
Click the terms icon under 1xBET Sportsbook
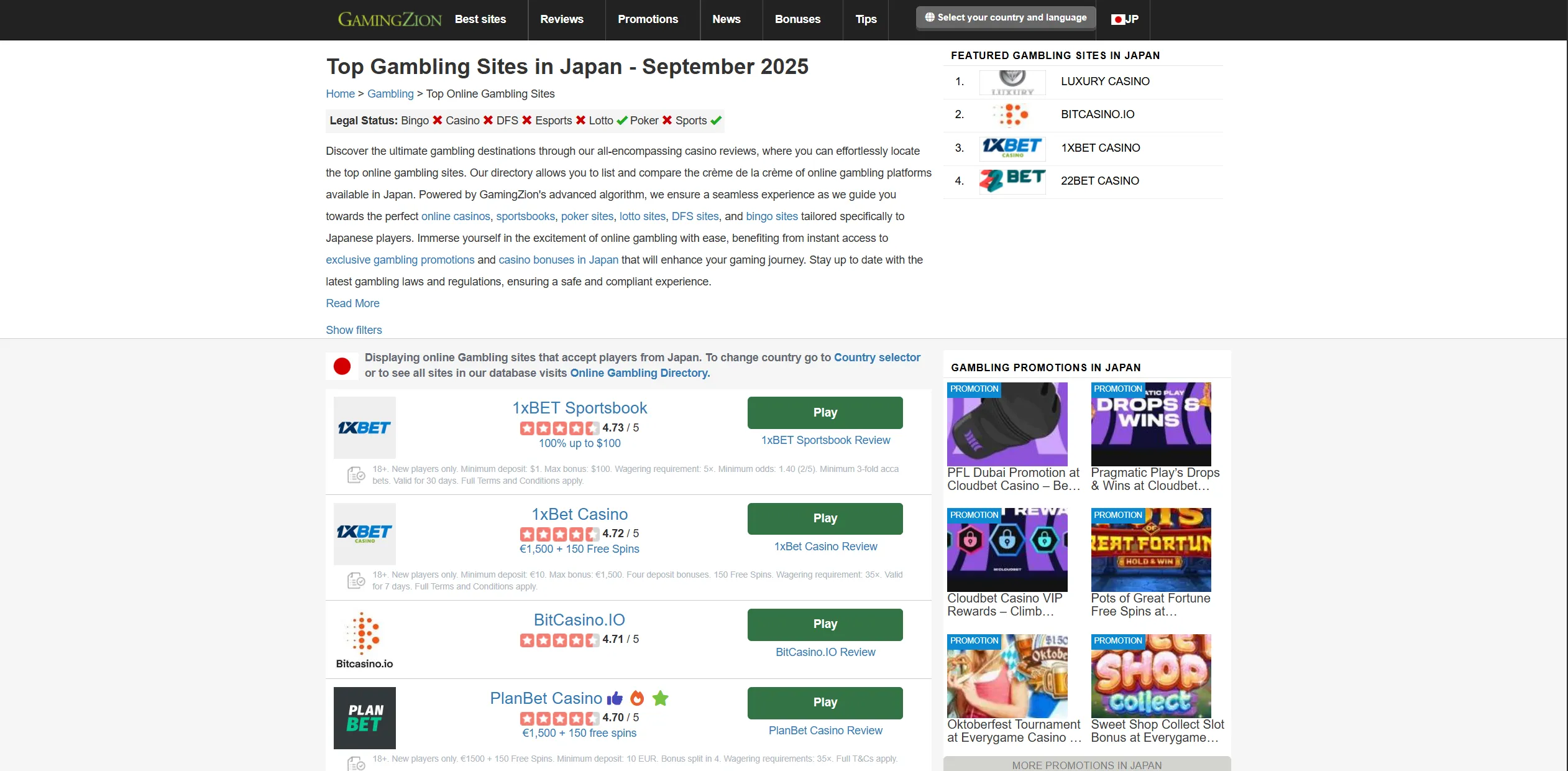[356, 475]
